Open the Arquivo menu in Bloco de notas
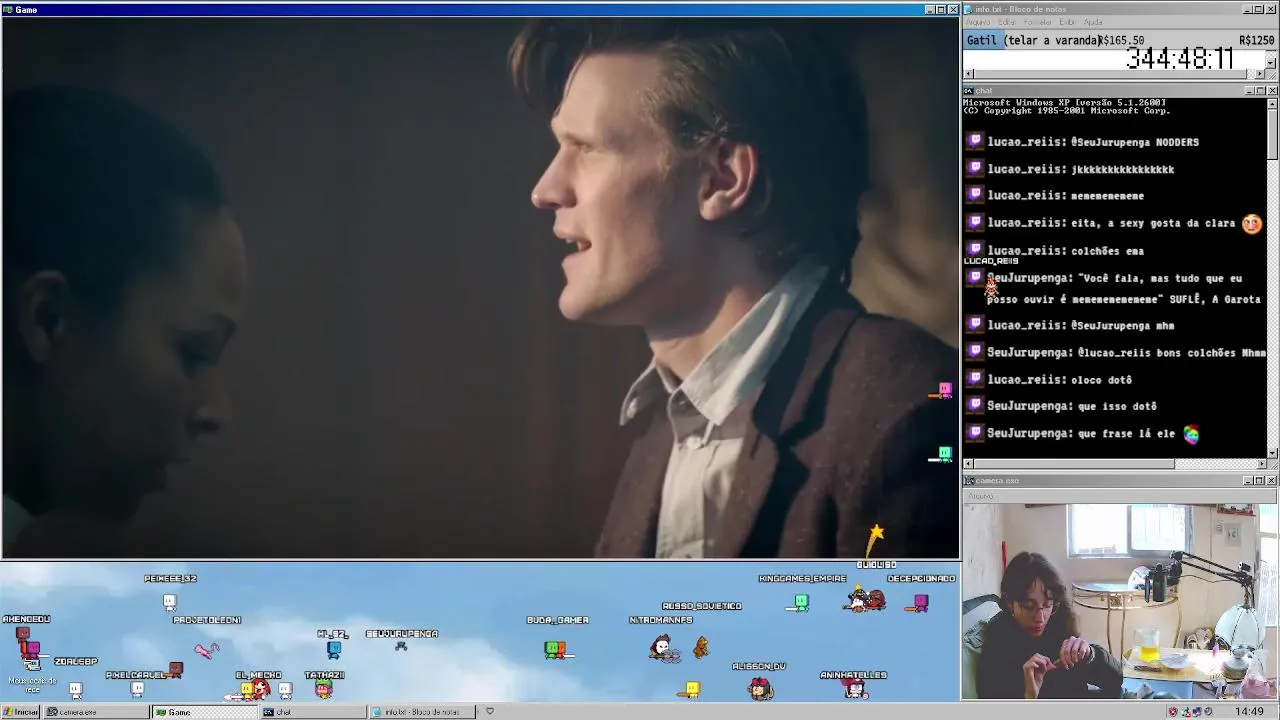Image resolution: width=1280 pixels, height=720 pixels. tap(977, 22)
